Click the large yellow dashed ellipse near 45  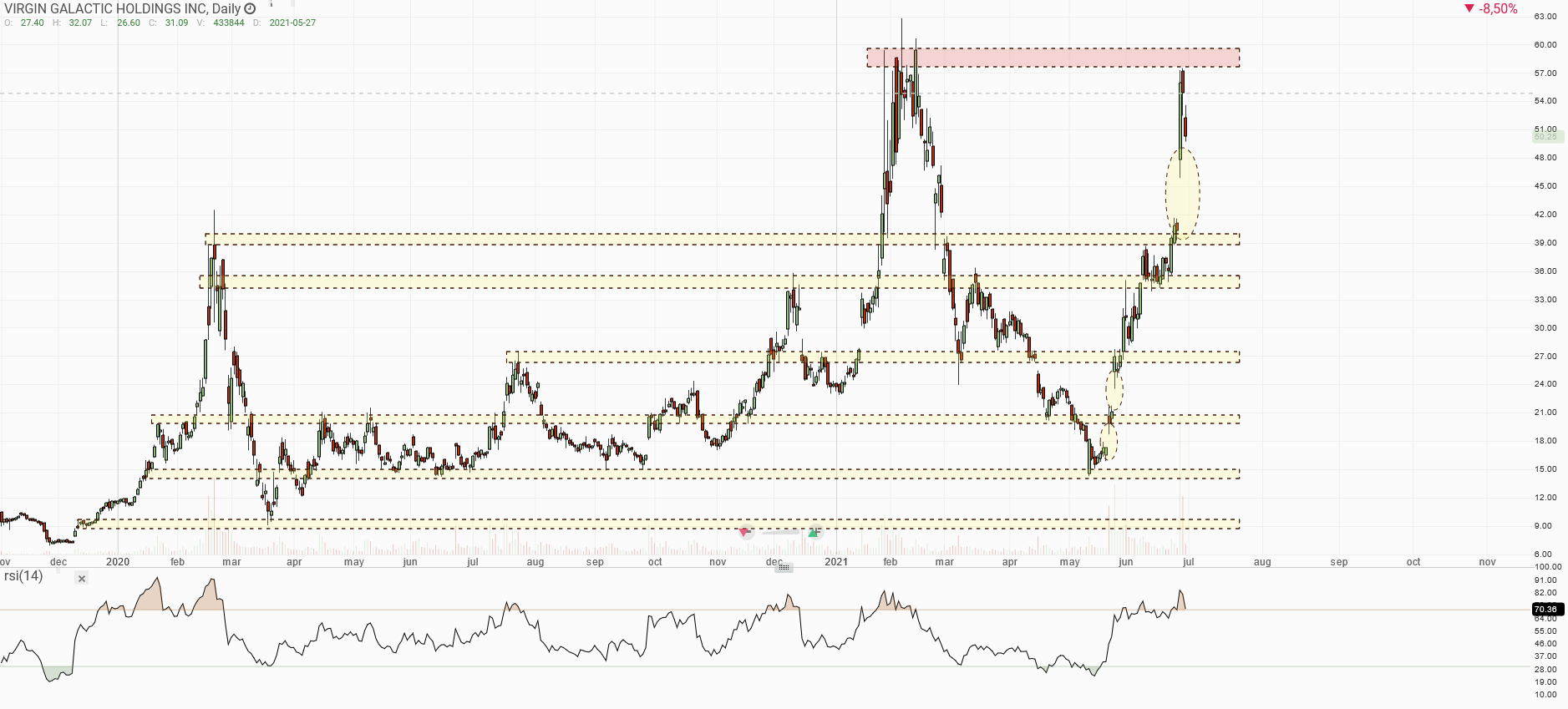(x=1183, y=194)
